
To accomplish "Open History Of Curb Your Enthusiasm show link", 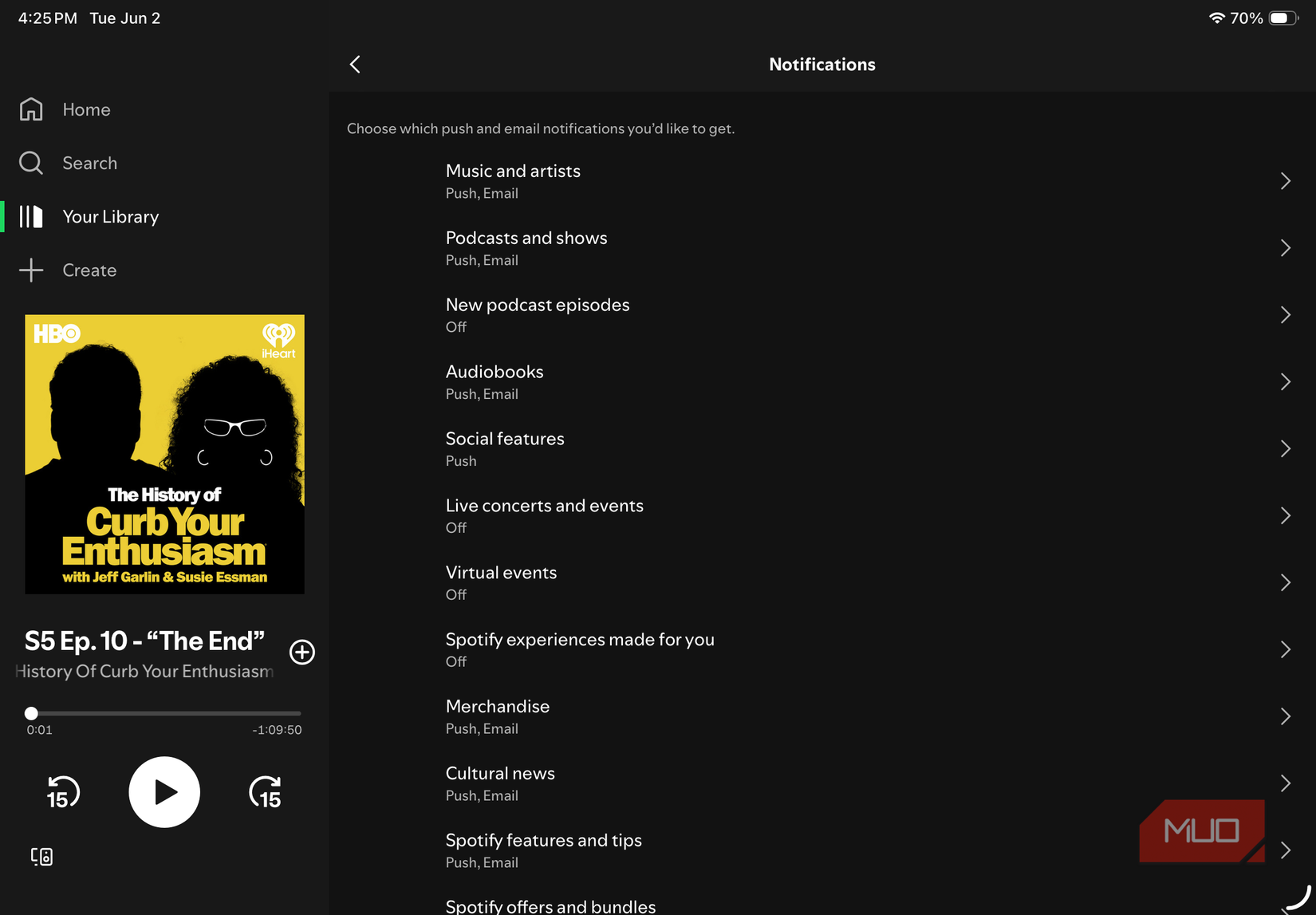I will (144, 672).
